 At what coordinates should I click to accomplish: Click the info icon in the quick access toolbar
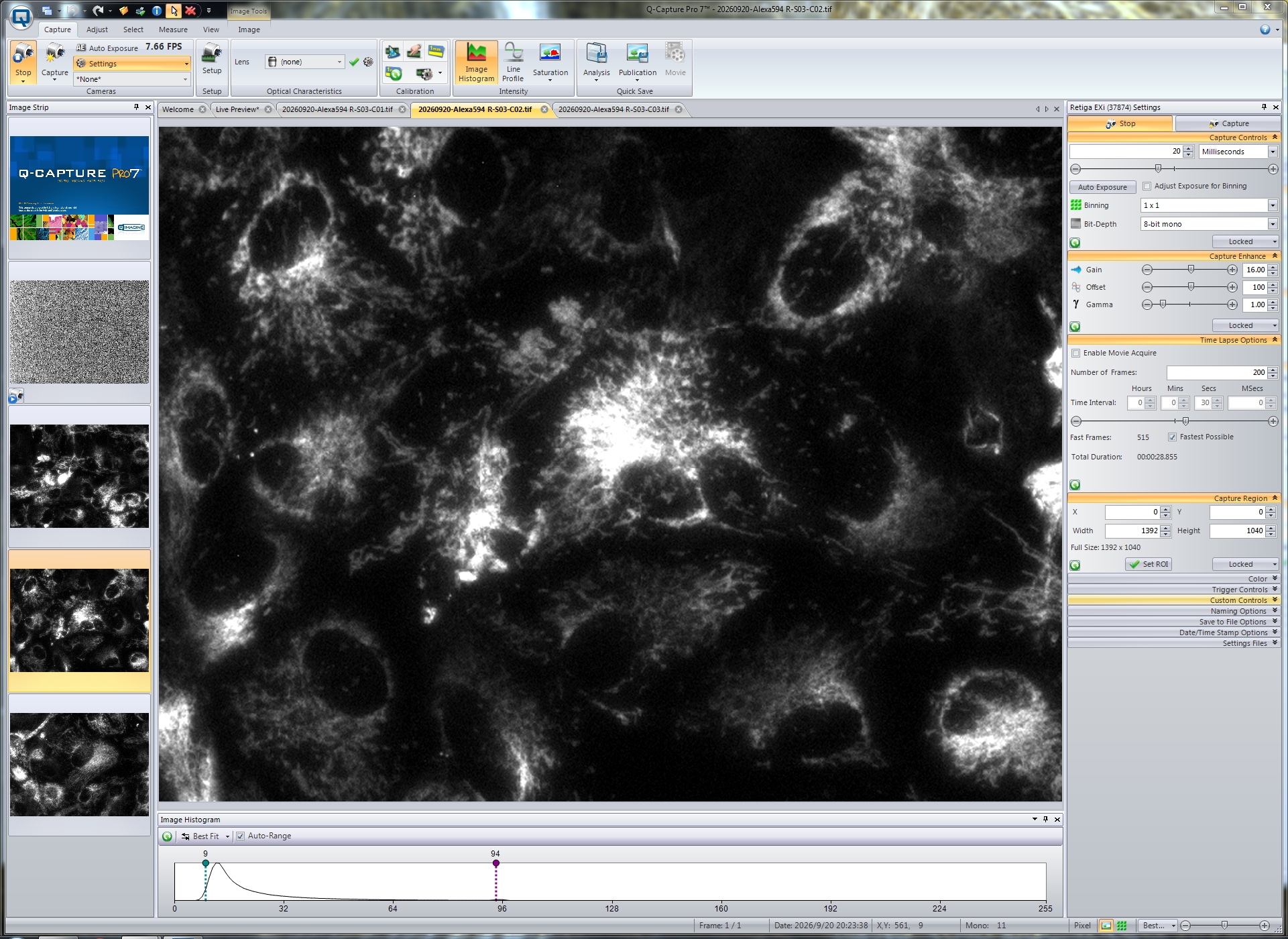(156, 11)
